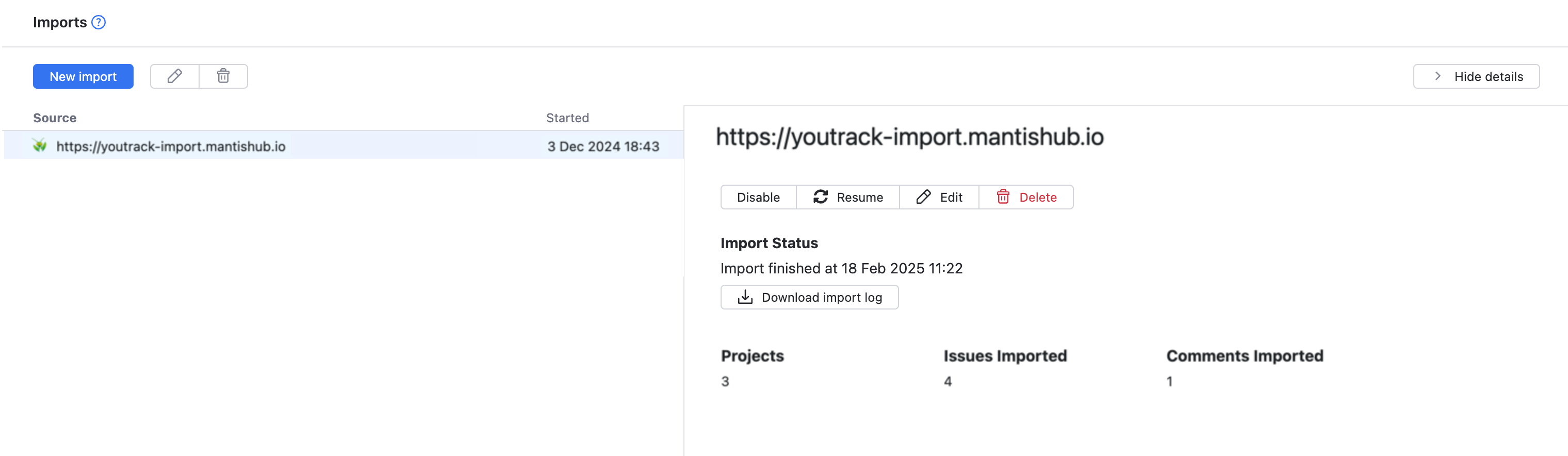1568x456 pixels.
Task: Click the large mantishub URL heading in details
Action: (909, 137)
